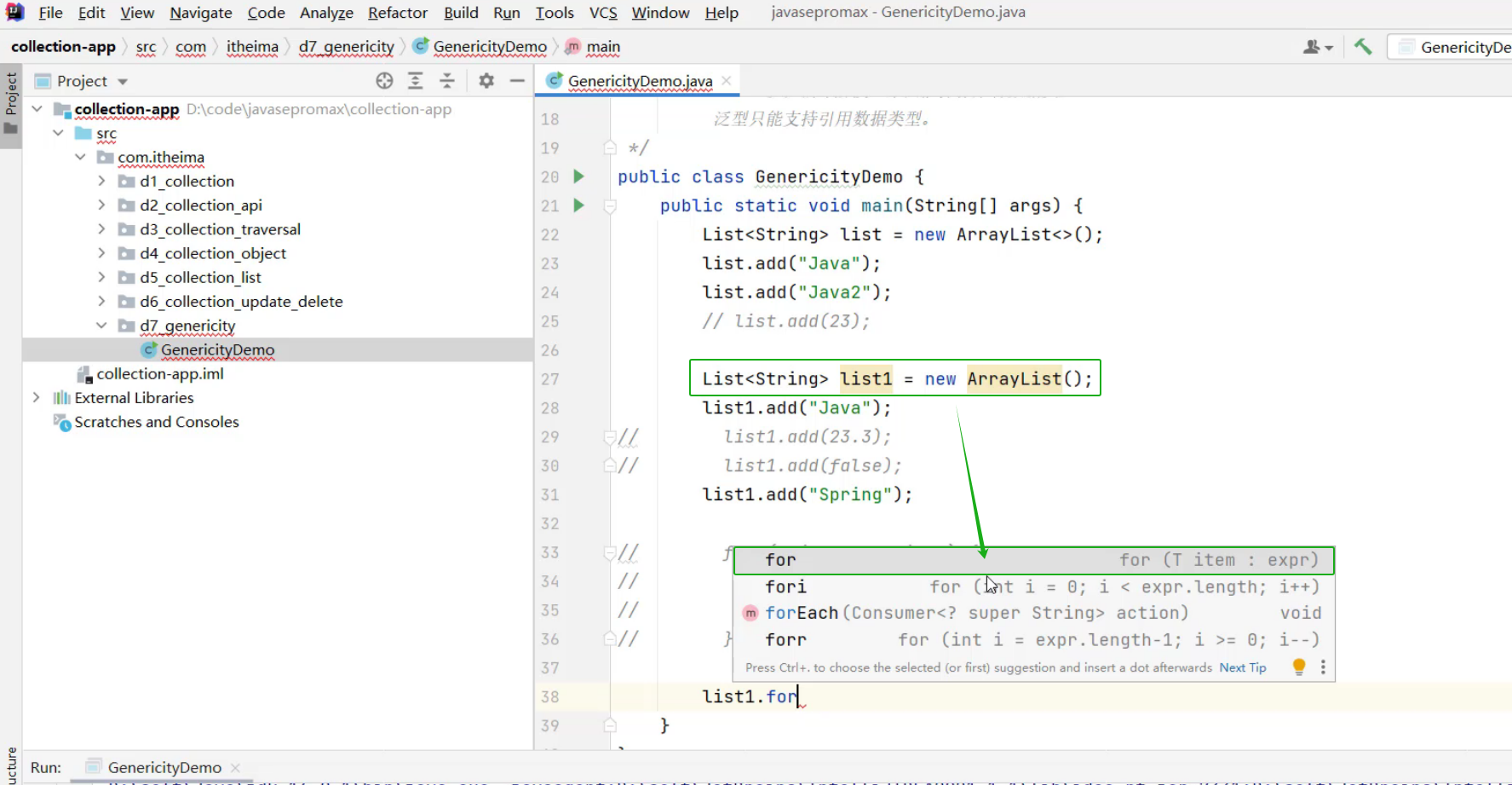Open the Build menu

click(x=461, y=13)
